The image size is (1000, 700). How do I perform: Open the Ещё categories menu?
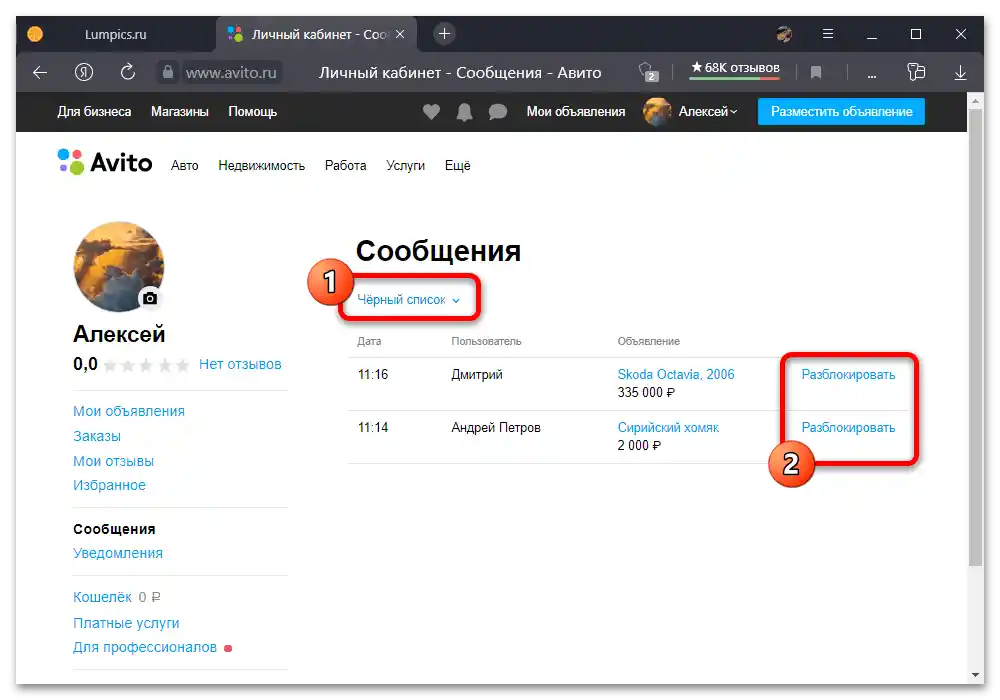457,166
